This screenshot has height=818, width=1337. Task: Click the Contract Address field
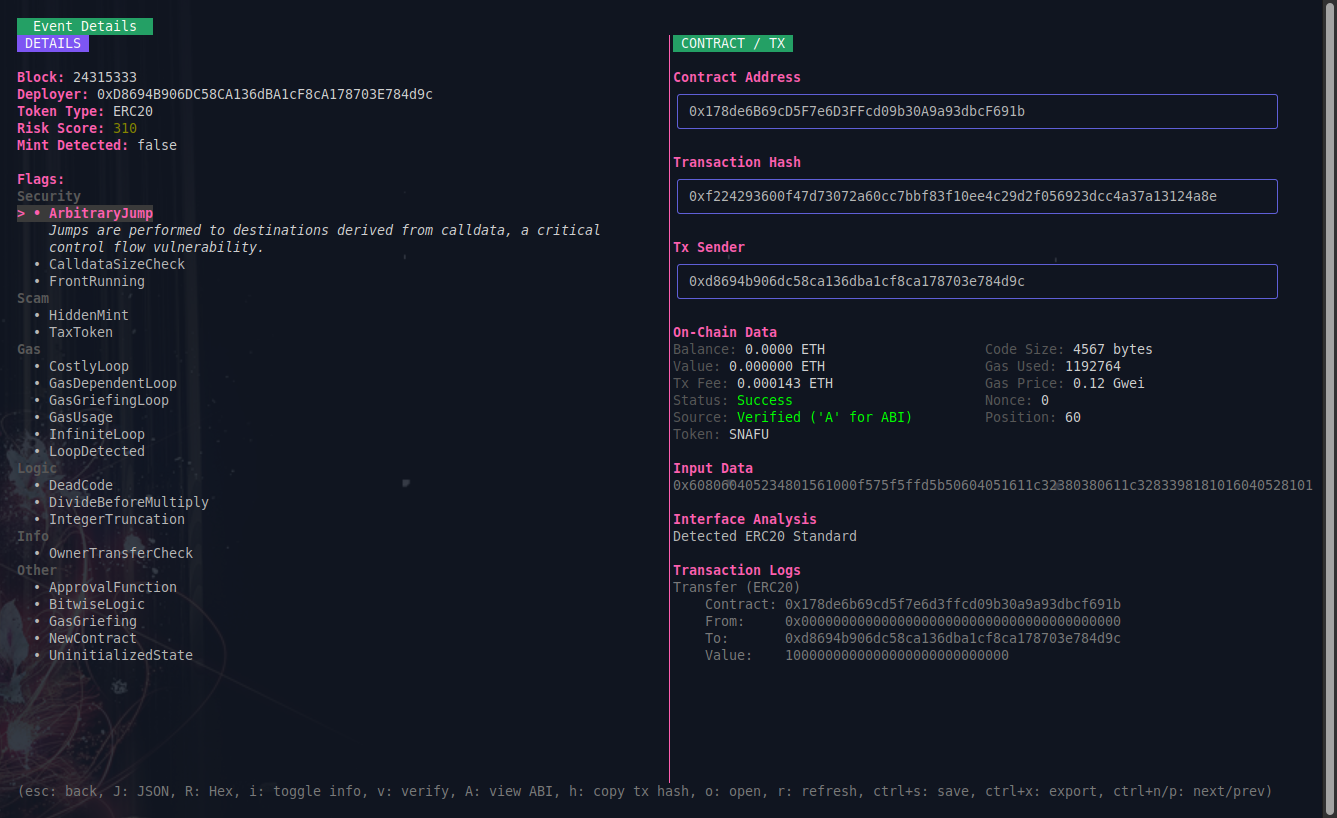pos(977,111)
